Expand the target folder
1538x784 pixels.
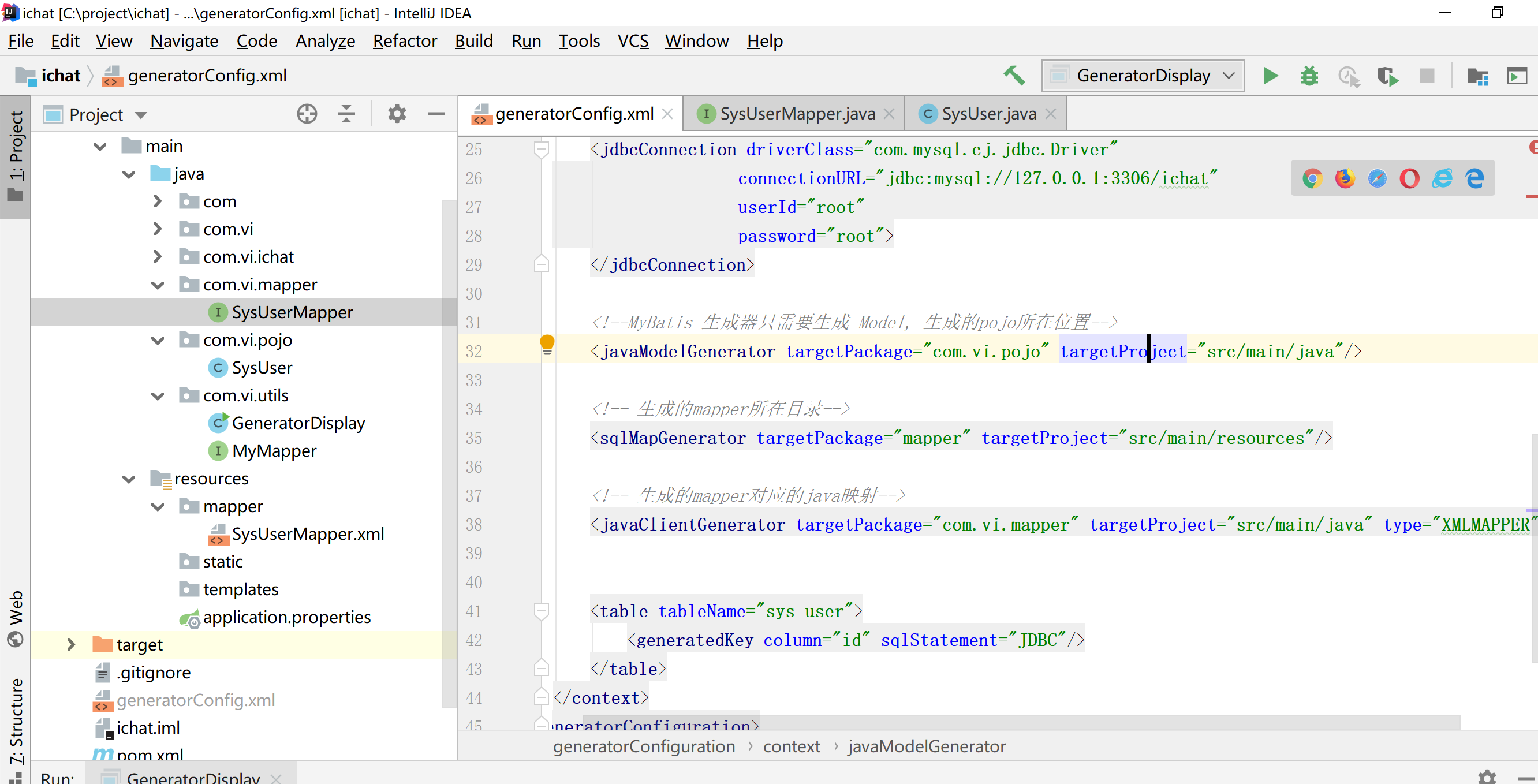click(x=71, y=644)
